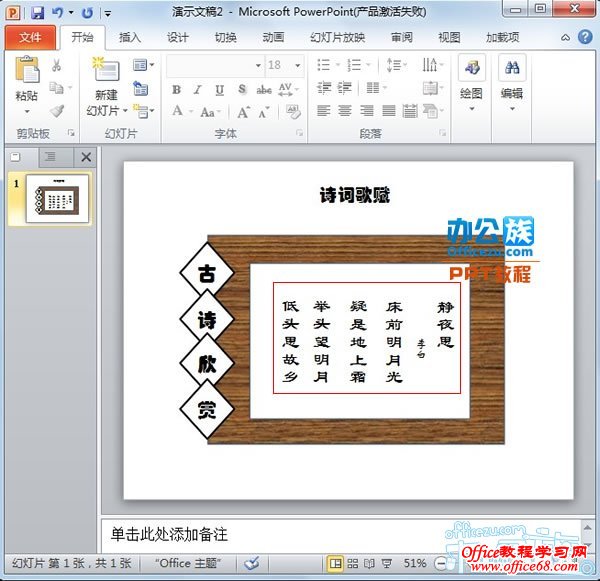The width and height of the screenshot is (600, 581).
Task: Click the New Slide (新建幻灯片) icon
Action: 105,71
